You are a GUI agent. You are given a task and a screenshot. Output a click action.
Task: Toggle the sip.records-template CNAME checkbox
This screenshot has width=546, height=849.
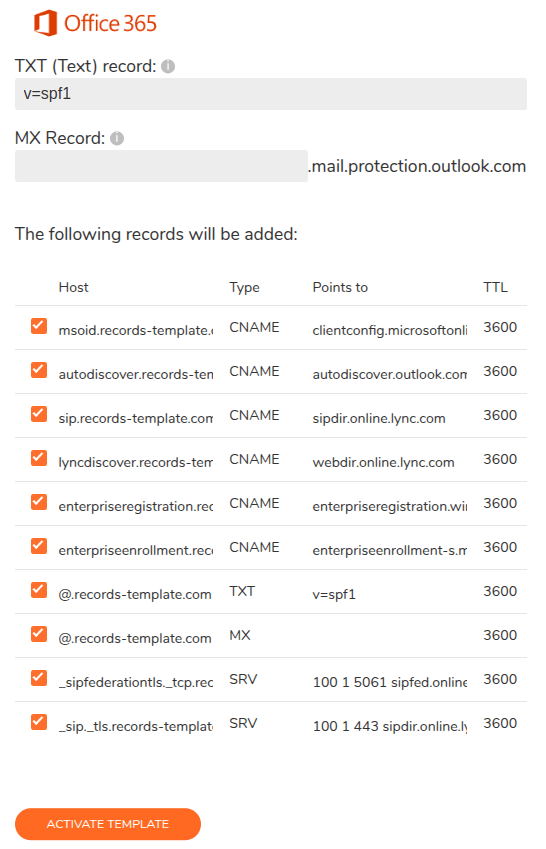point(39,414)
